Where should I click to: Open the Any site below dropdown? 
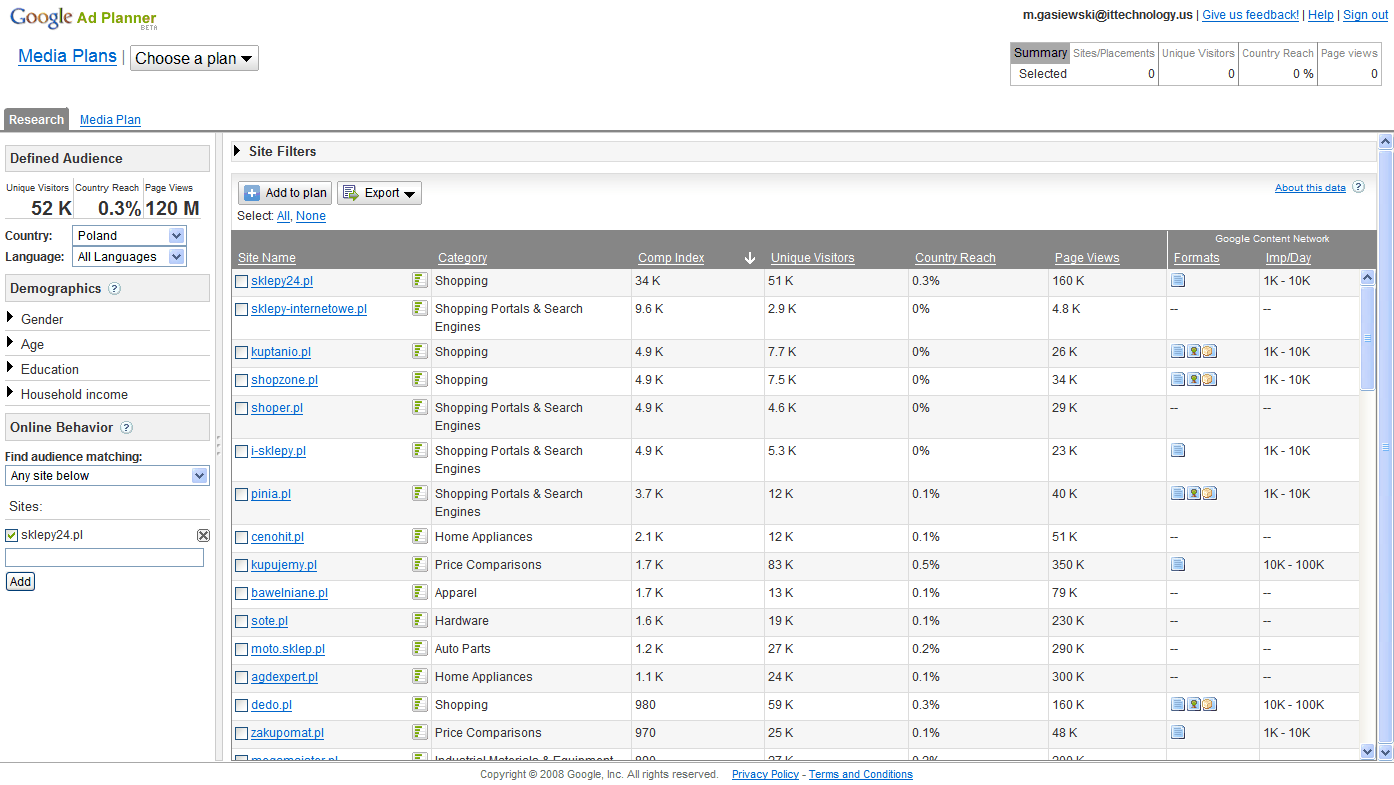(x=107, y=476)
